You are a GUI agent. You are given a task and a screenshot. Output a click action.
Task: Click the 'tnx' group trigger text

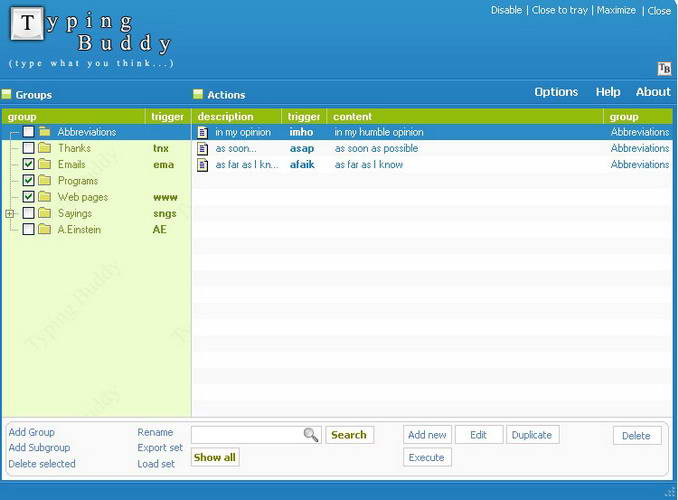[161, 148]
